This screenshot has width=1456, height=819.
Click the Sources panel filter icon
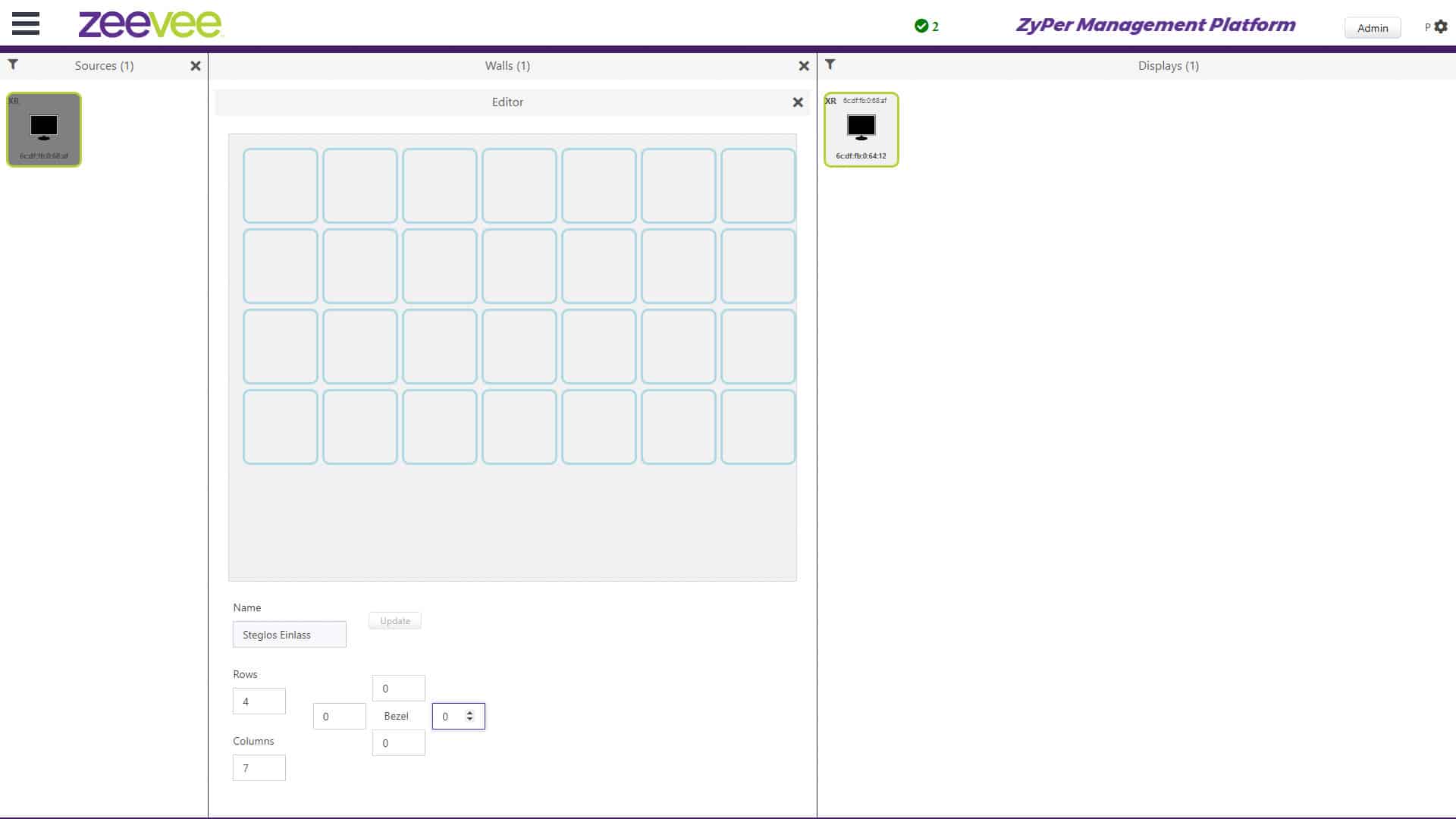click(x=13, y=64)
